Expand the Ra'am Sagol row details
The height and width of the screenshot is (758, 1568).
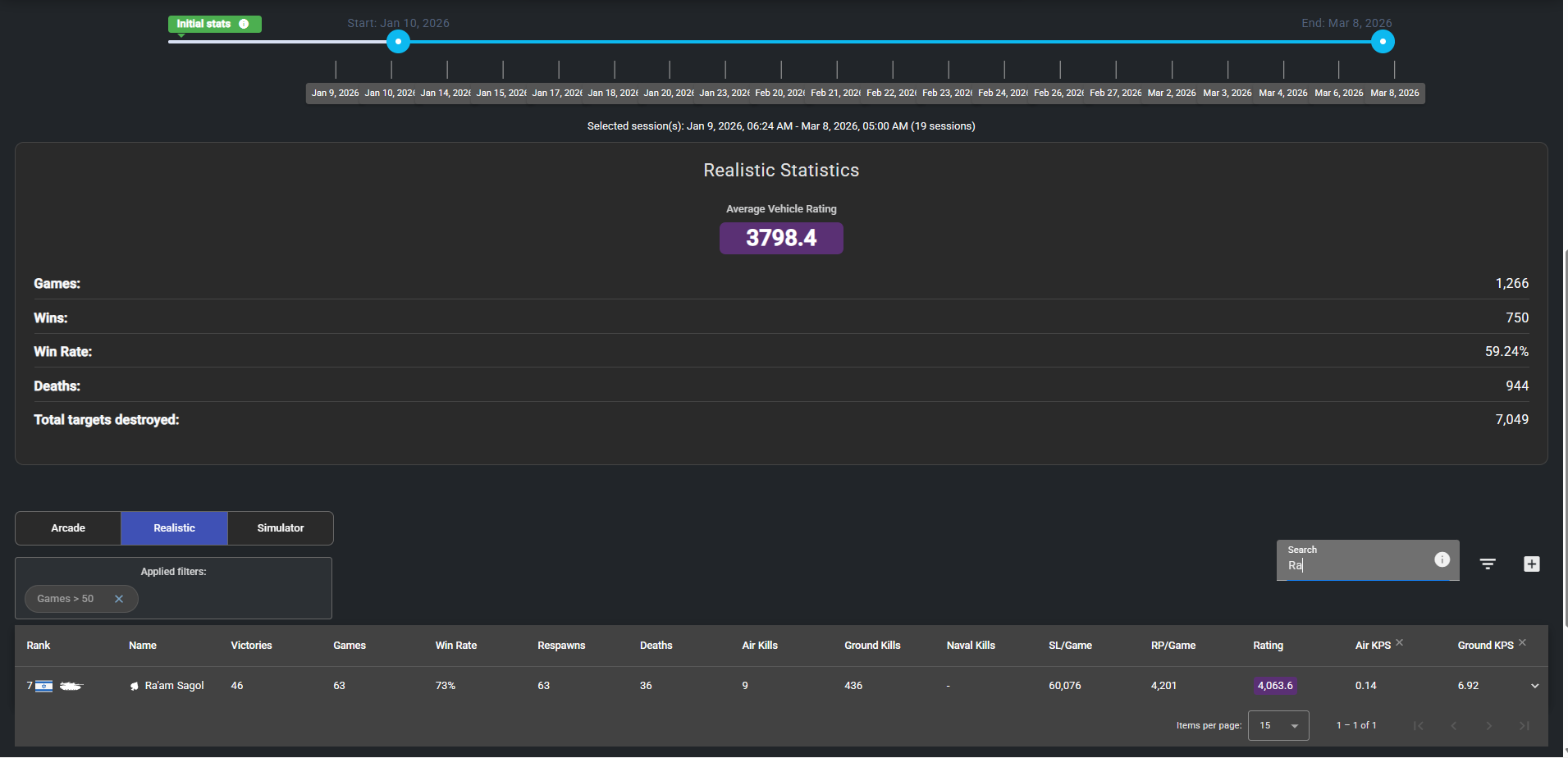click(x=1534, y=686)
